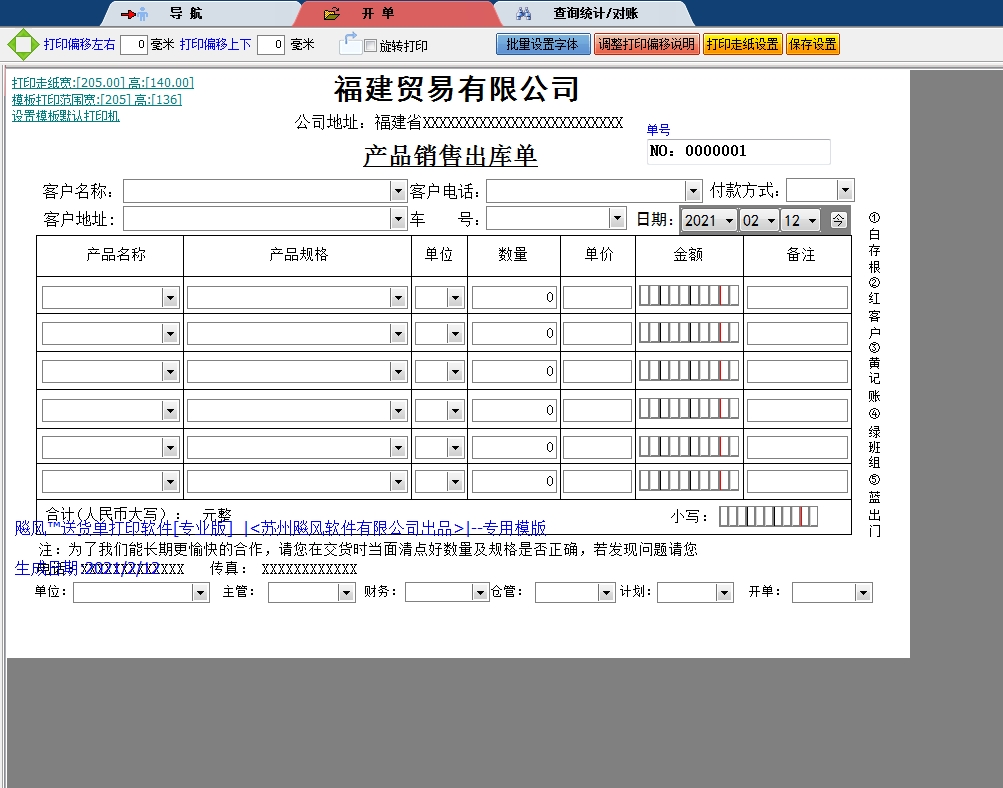
Task: Click the binoculars icon on 查询统计/对账 tab
Action: (523, 13)
